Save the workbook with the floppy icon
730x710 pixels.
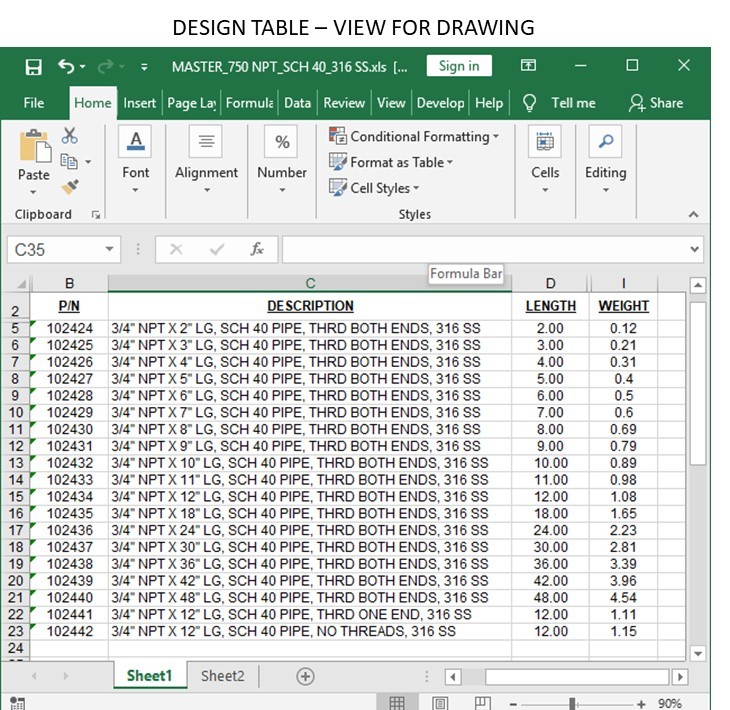click(x=33, y=67)
